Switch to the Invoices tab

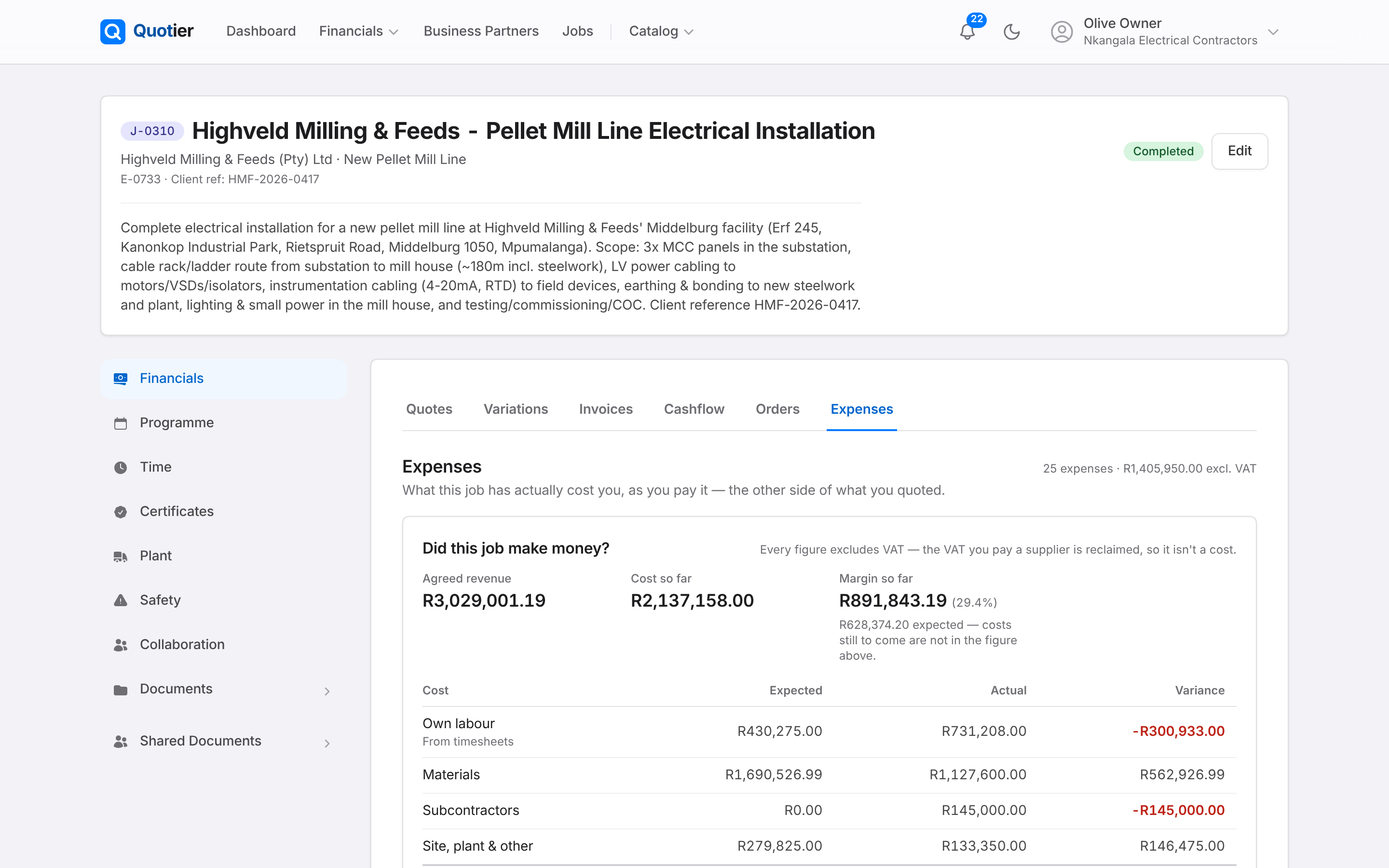(606, 409)
